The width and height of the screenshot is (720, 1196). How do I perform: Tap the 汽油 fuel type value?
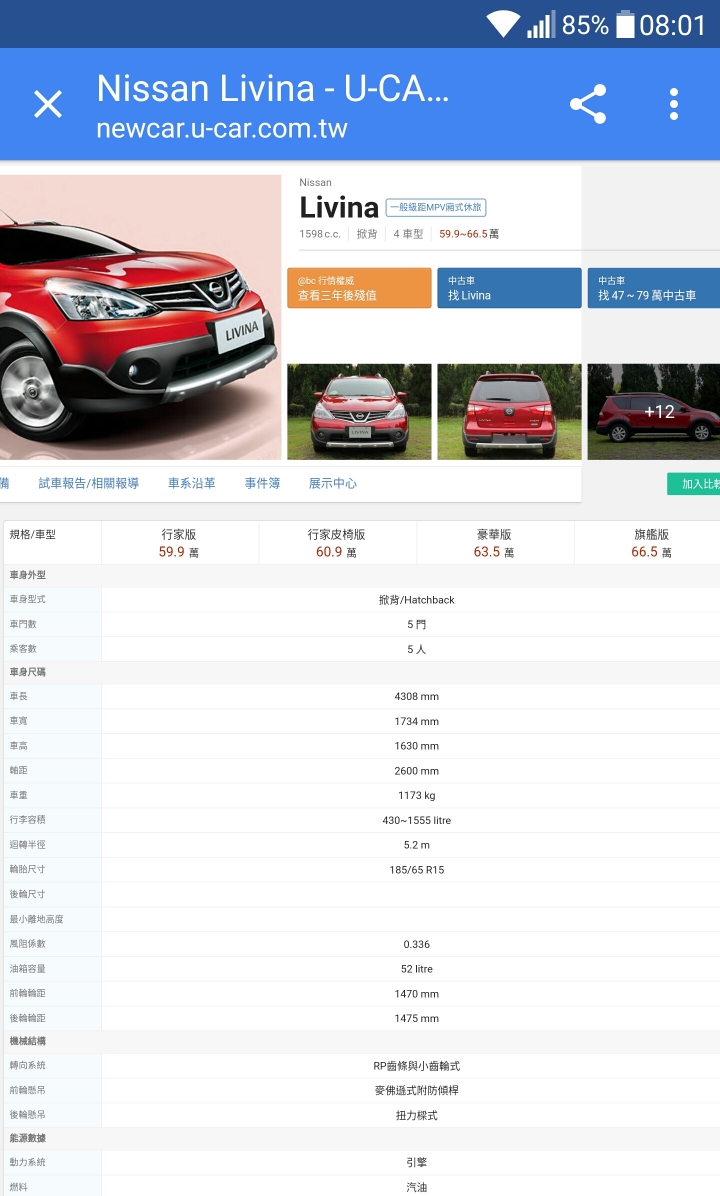pyautogui.click(x=416, y=1188)
